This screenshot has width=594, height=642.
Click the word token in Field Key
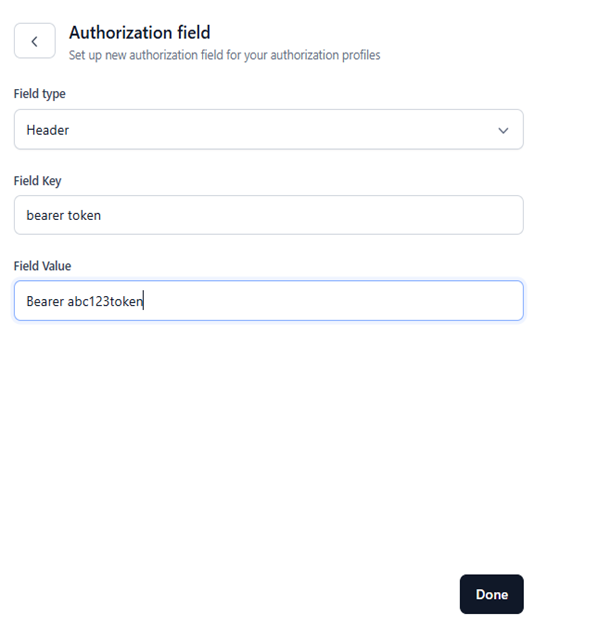point(84,215)
